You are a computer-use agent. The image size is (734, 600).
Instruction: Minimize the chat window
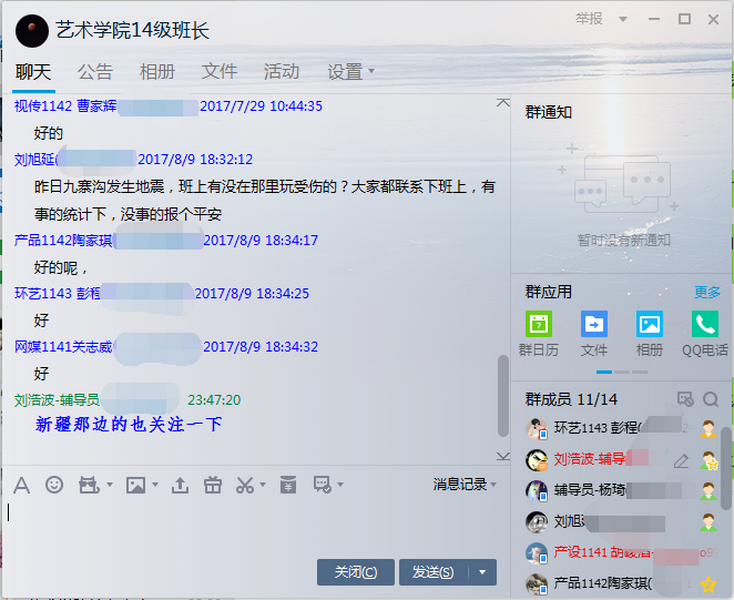654,19
